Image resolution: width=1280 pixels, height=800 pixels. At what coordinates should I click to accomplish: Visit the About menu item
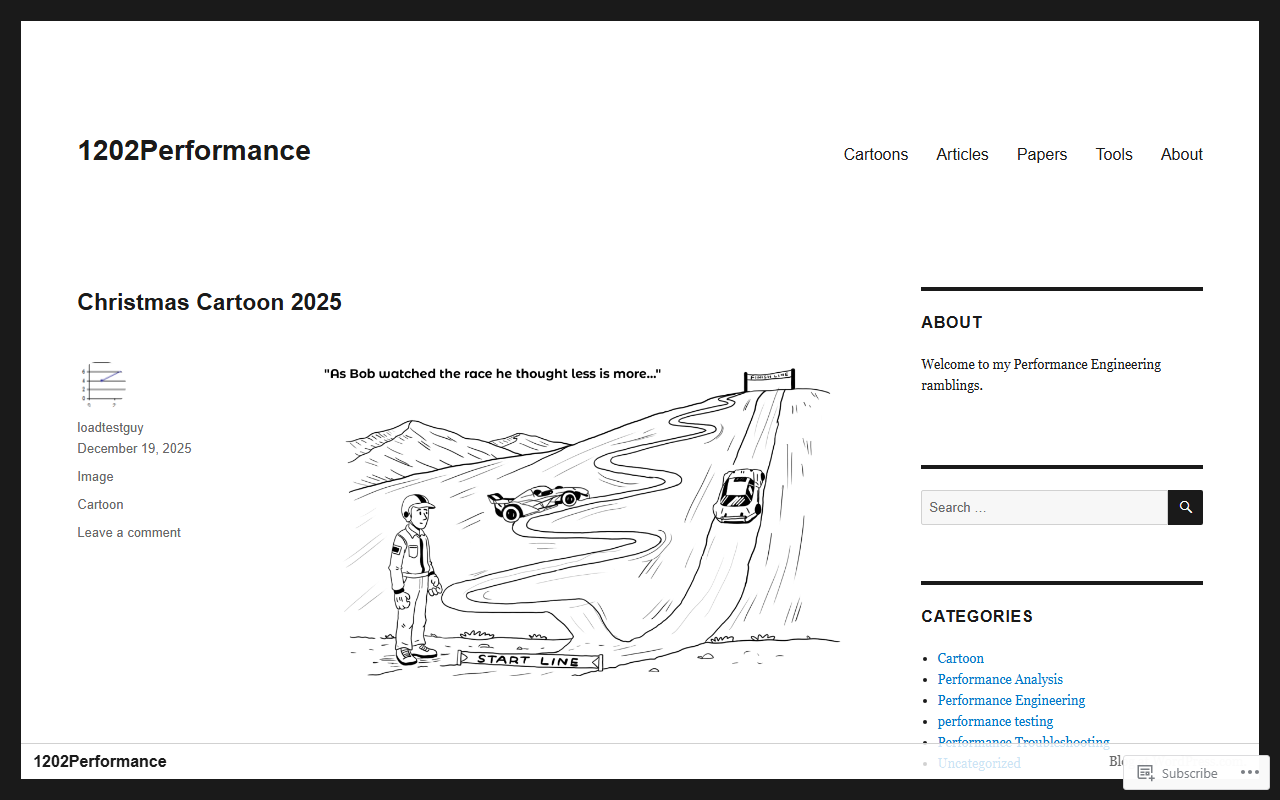pos(1182,154)
